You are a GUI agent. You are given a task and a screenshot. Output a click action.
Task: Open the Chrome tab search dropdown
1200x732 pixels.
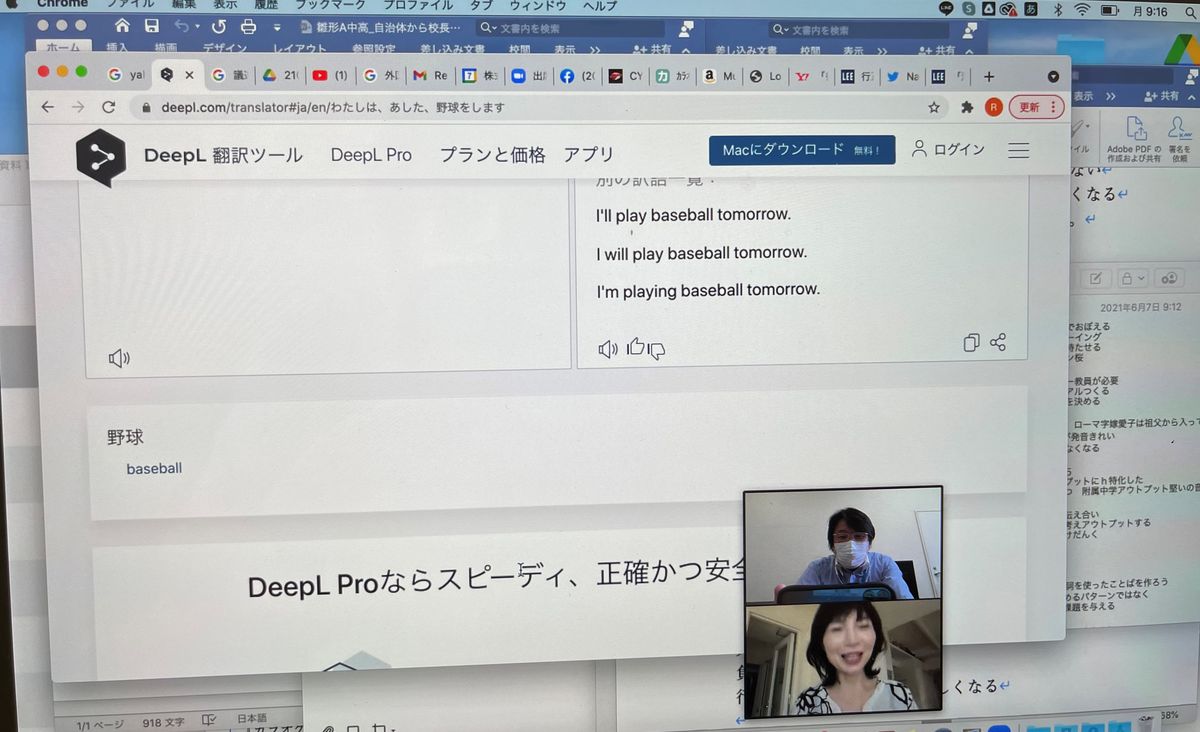click(x=1053, y=76)
